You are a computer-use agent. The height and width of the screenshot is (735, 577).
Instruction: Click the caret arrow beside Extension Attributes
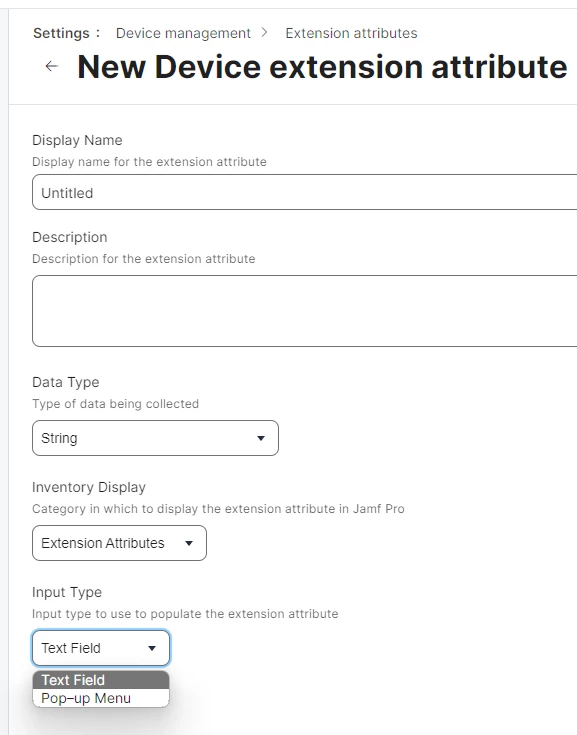pyautogui.click(x=189, y=543)
